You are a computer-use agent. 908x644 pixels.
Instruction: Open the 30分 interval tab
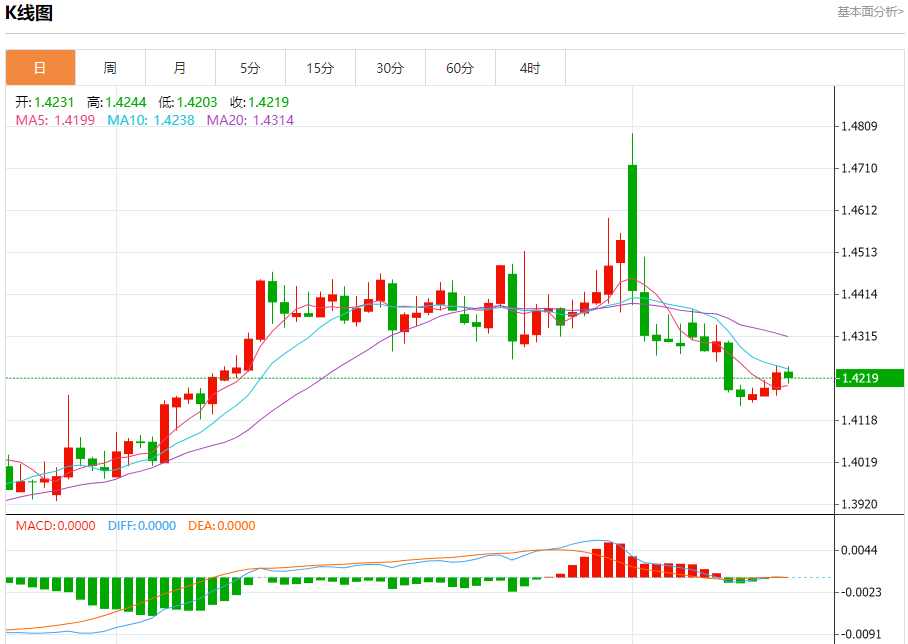(390, 68)
